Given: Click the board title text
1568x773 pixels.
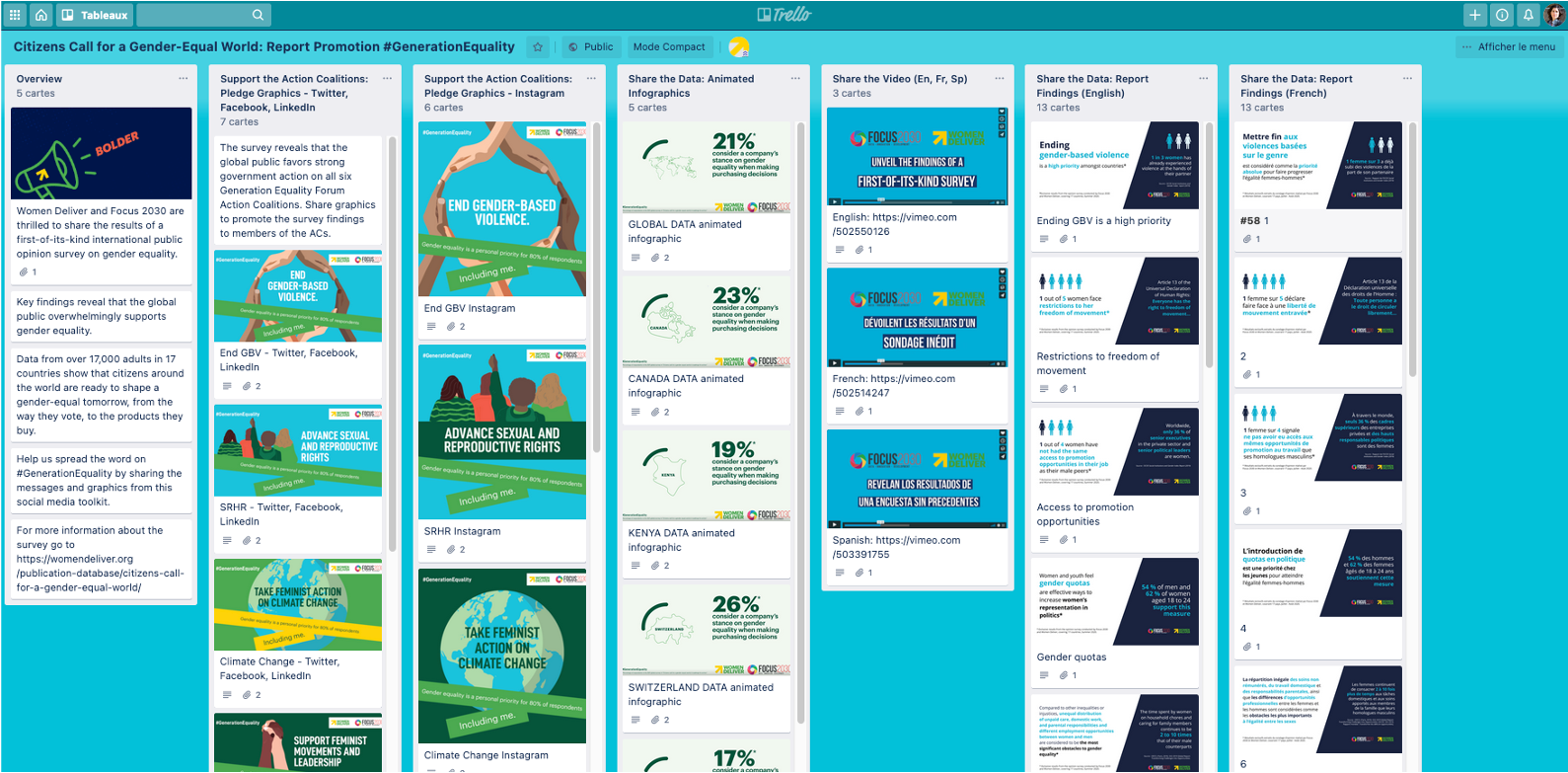Looking at the screenshot, I should (263, 46).
